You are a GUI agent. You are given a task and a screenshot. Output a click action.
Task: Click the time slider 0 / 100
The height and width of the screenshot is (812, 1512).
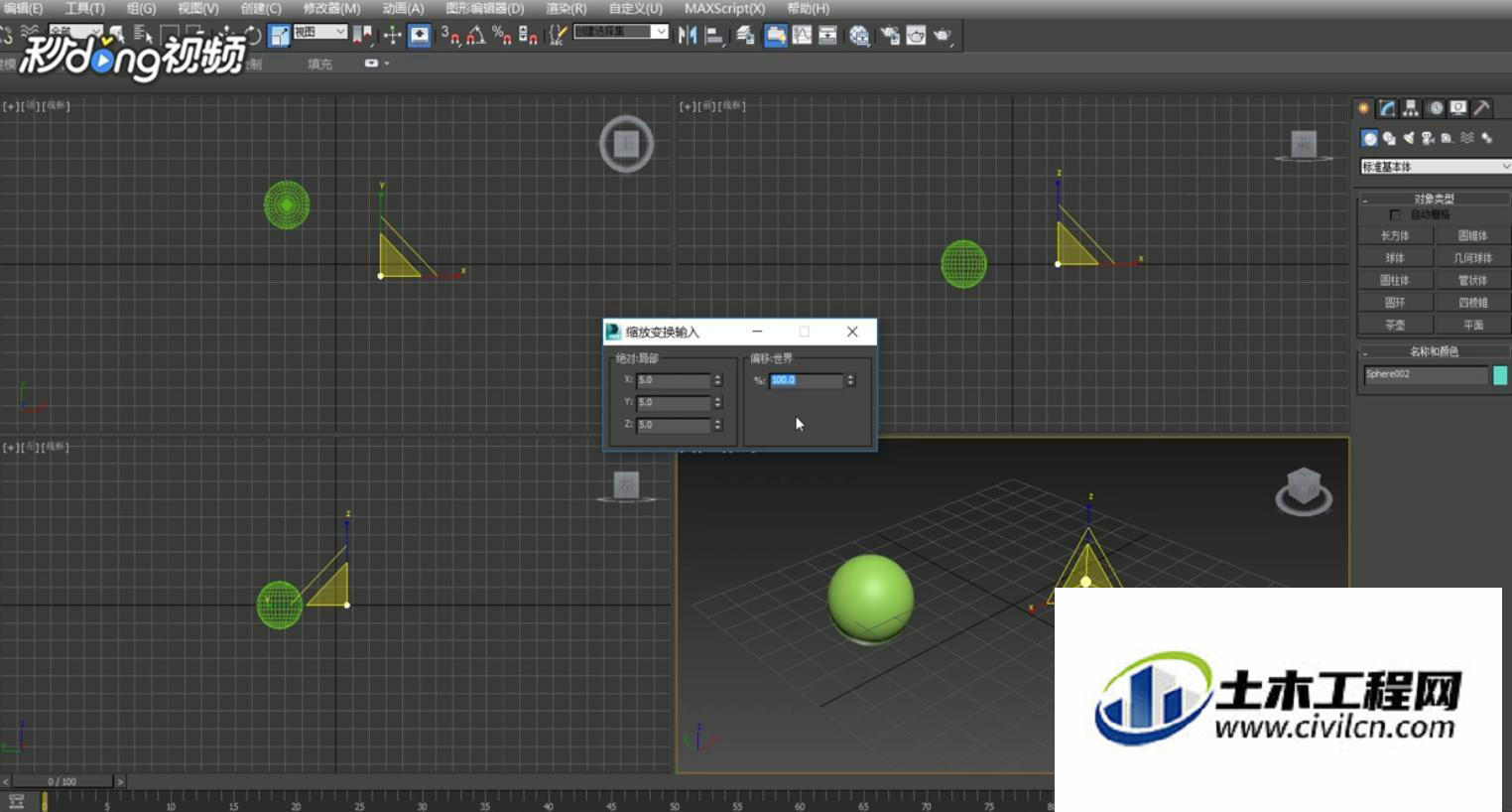tap(62, 782)
